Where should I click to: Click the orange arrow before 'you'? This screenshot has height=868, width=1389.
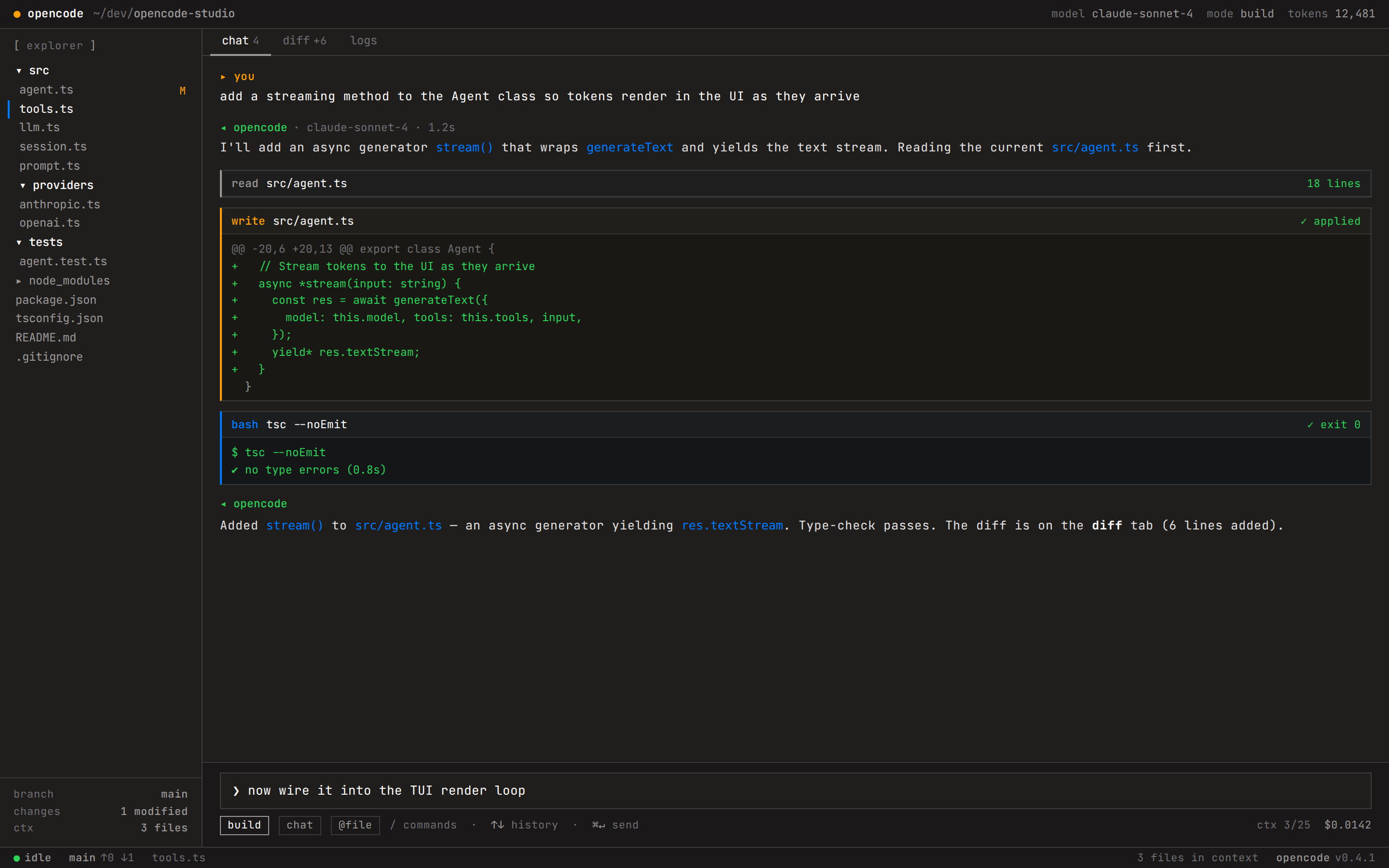click(223, 77)
